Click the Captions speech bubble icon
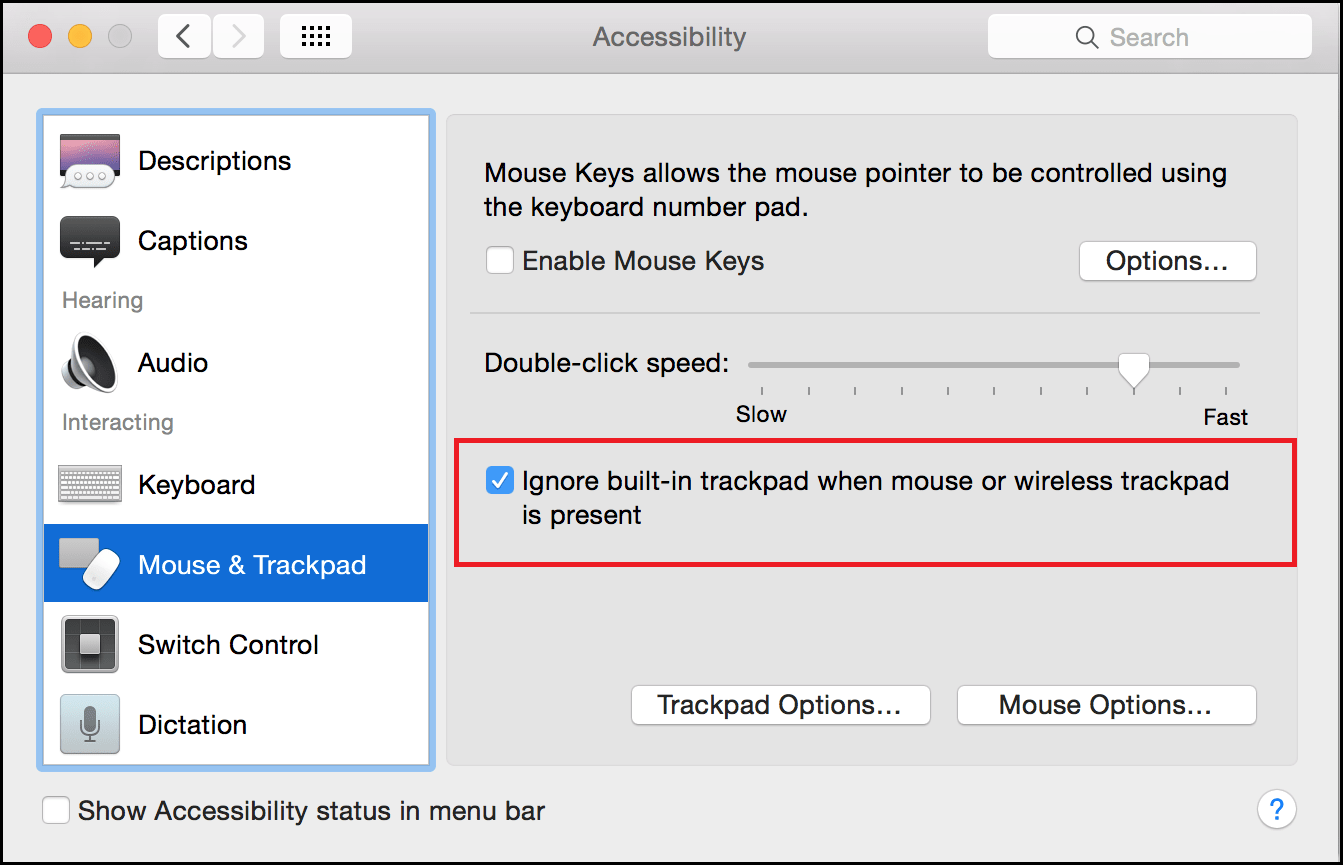The width and height of the screenshot is (1343, 865). (x=89, y=240)
